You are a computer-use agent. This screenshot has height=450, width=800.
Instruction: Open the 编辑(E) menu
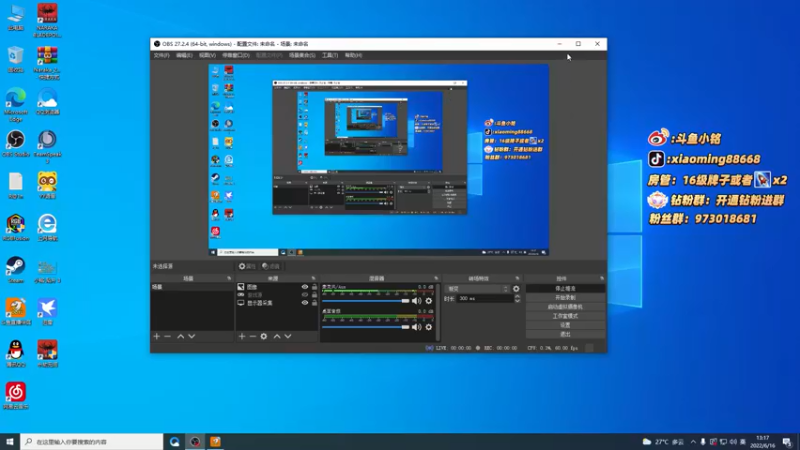click(x=184, y=55)
